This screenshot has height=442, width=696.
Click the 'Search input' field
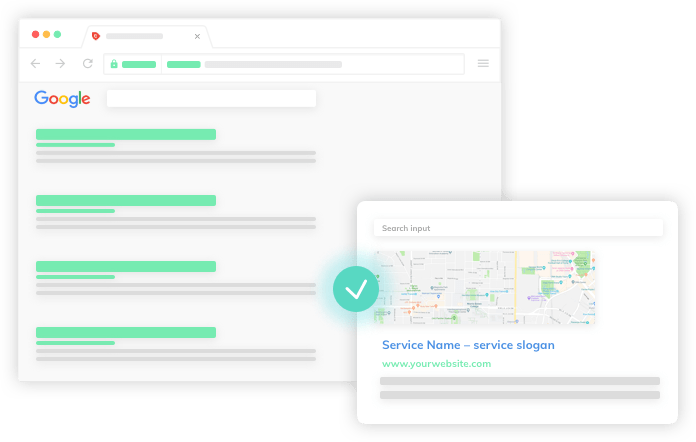(x=518, y=228)
